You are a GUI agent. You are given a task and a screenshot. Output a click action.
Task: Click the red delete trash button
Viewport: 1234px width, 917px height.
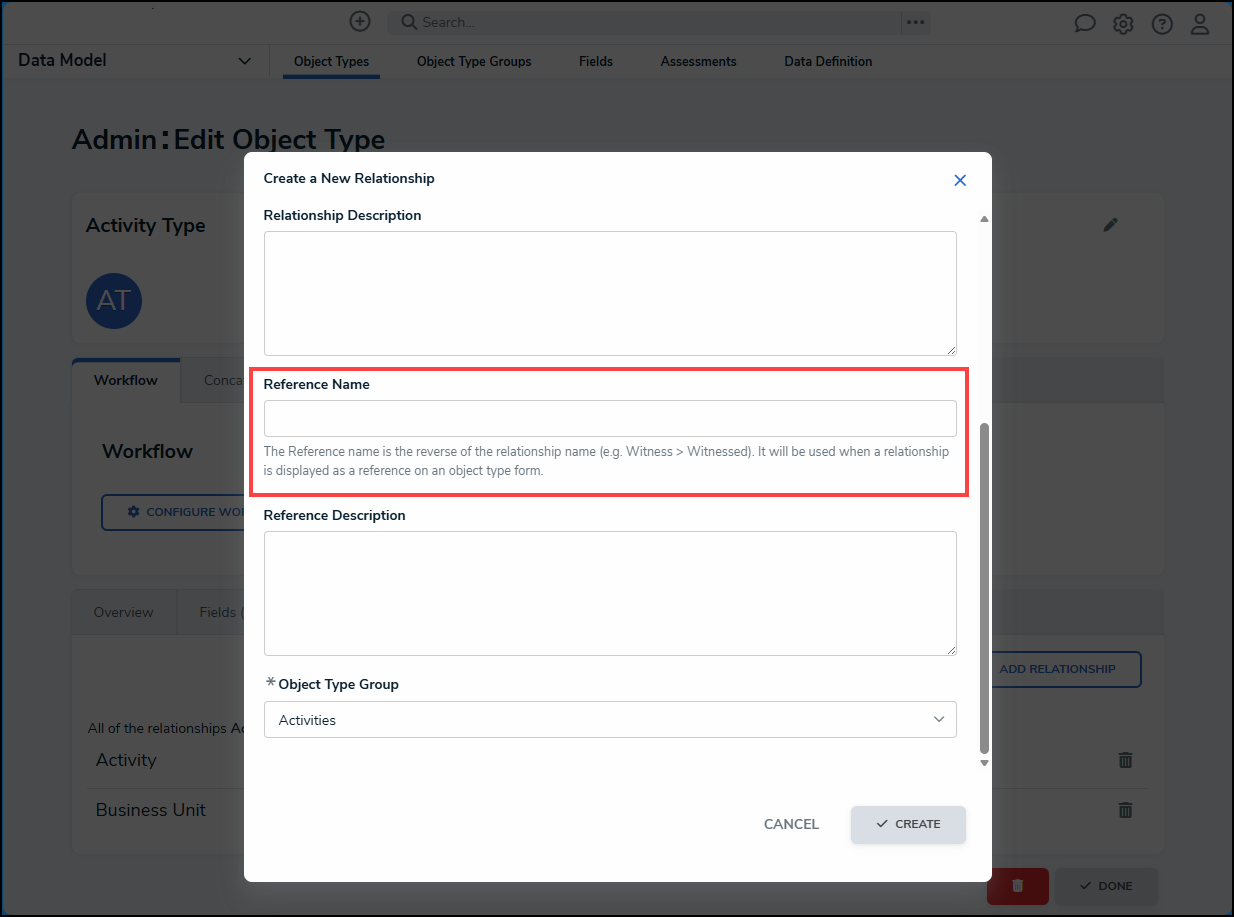point(1018,886)
